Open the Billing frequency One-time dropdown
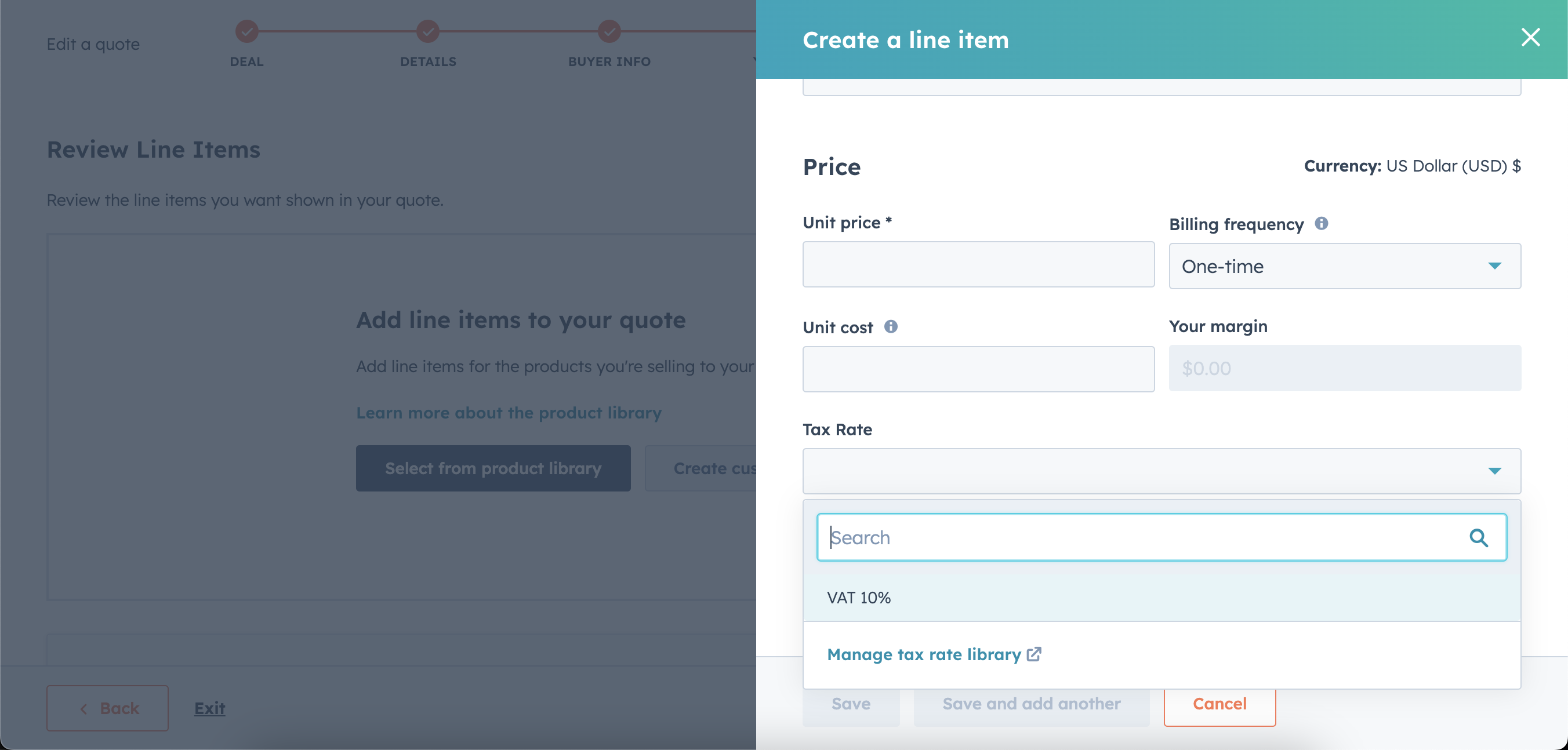 (x=1345, y=266)
